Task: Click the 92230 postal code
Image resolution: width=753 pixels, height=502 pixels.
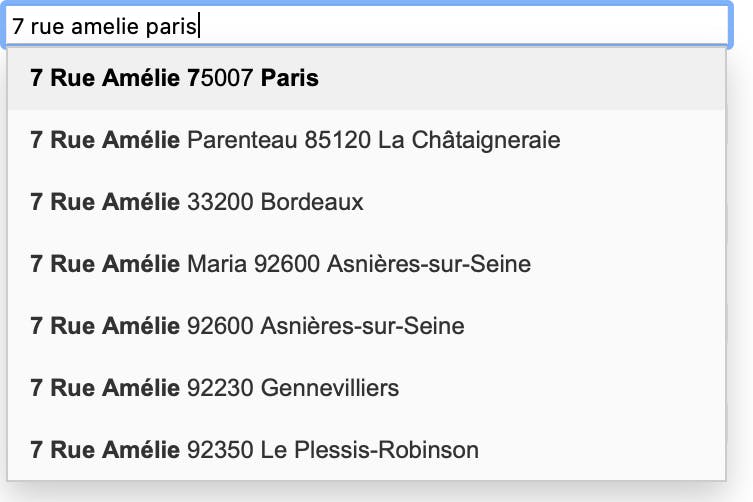Action: [x=220, y=388]
